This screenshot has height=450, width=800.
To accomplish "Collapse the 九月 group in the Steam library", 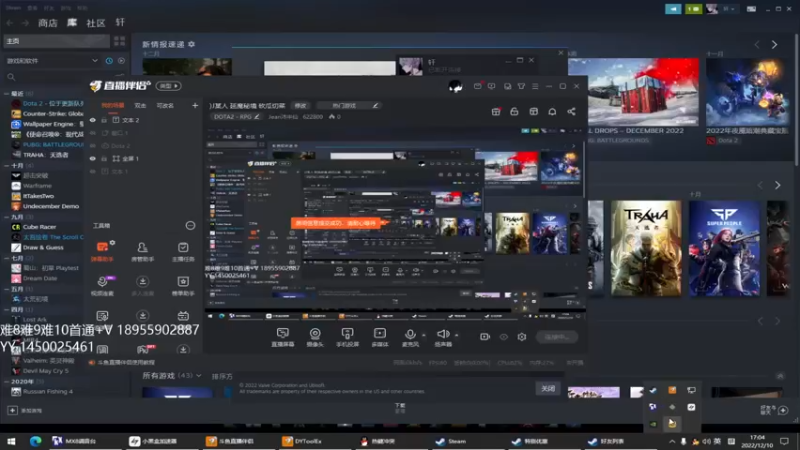I will coord(6,217).
